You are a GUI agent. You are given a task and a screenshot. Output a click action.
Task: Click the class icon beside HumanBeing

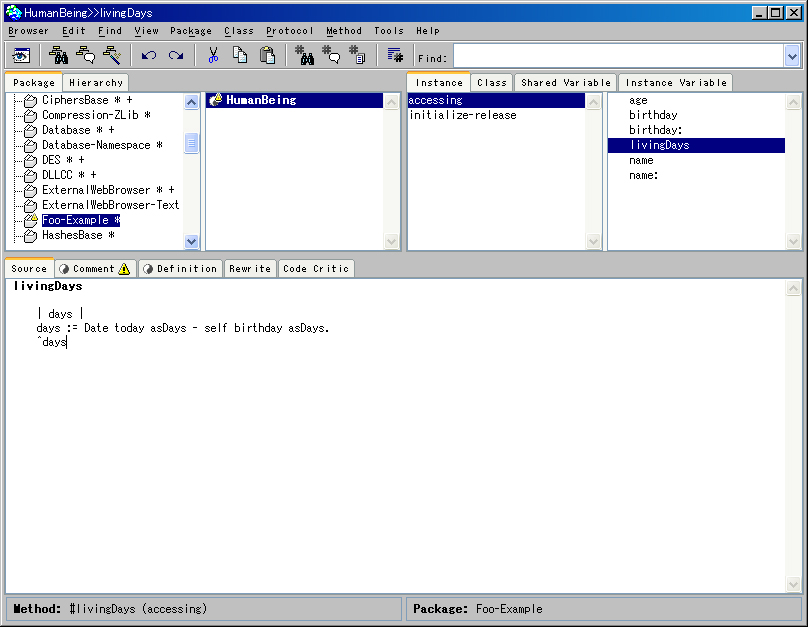[215, 100]
